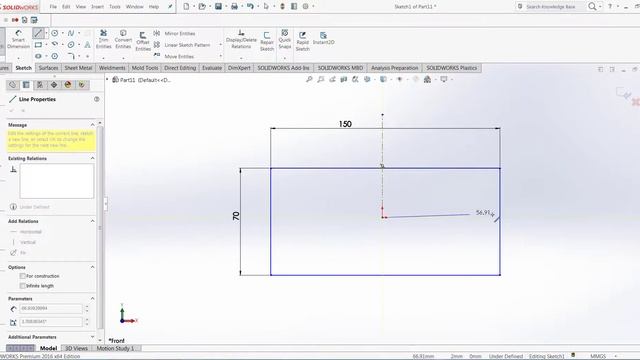Select the 150 dimension in sketch

tap(345, 124)
